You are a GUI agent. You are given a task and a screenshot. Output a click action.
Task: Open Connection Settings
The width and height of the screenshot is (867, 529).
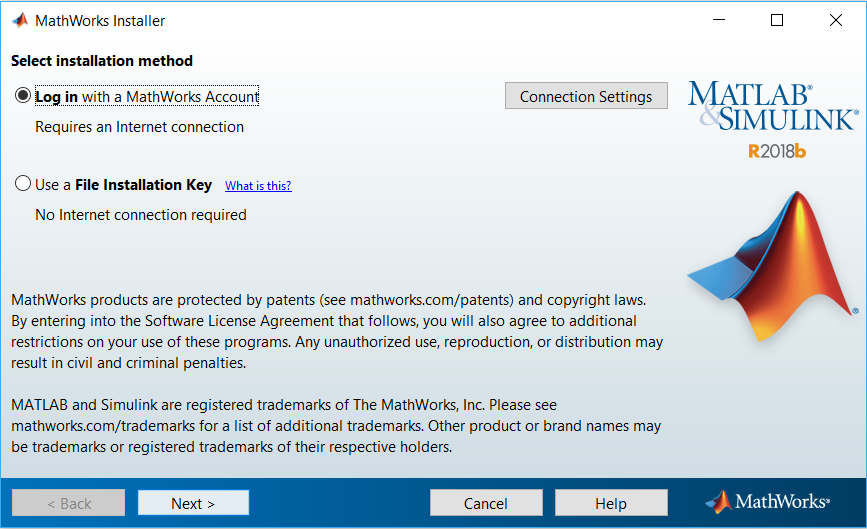tap(586, 96)
